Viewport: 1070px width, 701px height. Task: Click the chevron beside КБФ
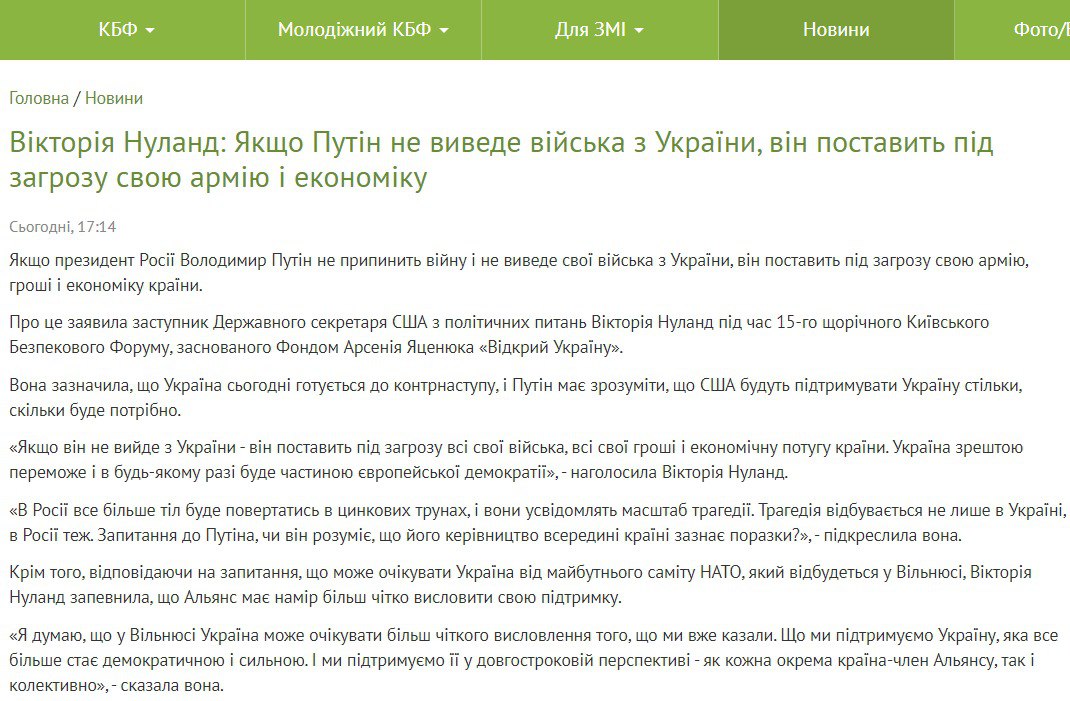point(152,29)
